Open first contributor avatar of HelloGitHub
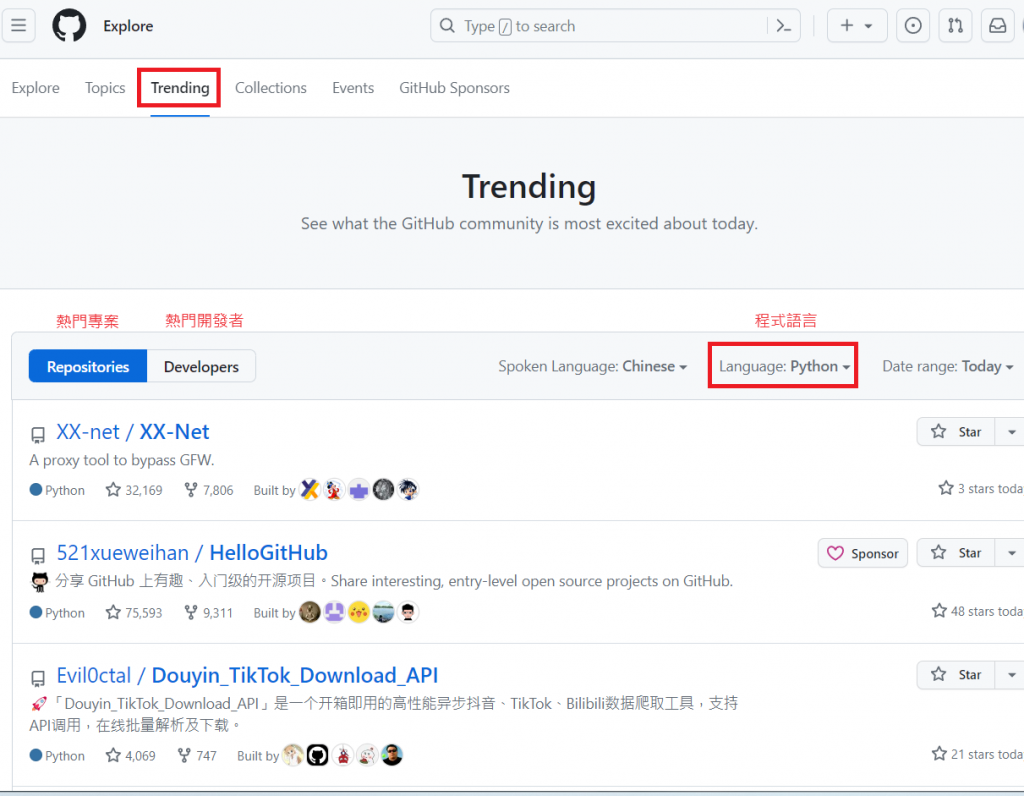Viewport: 1024px width, 796px height. (x=310, y=612)
